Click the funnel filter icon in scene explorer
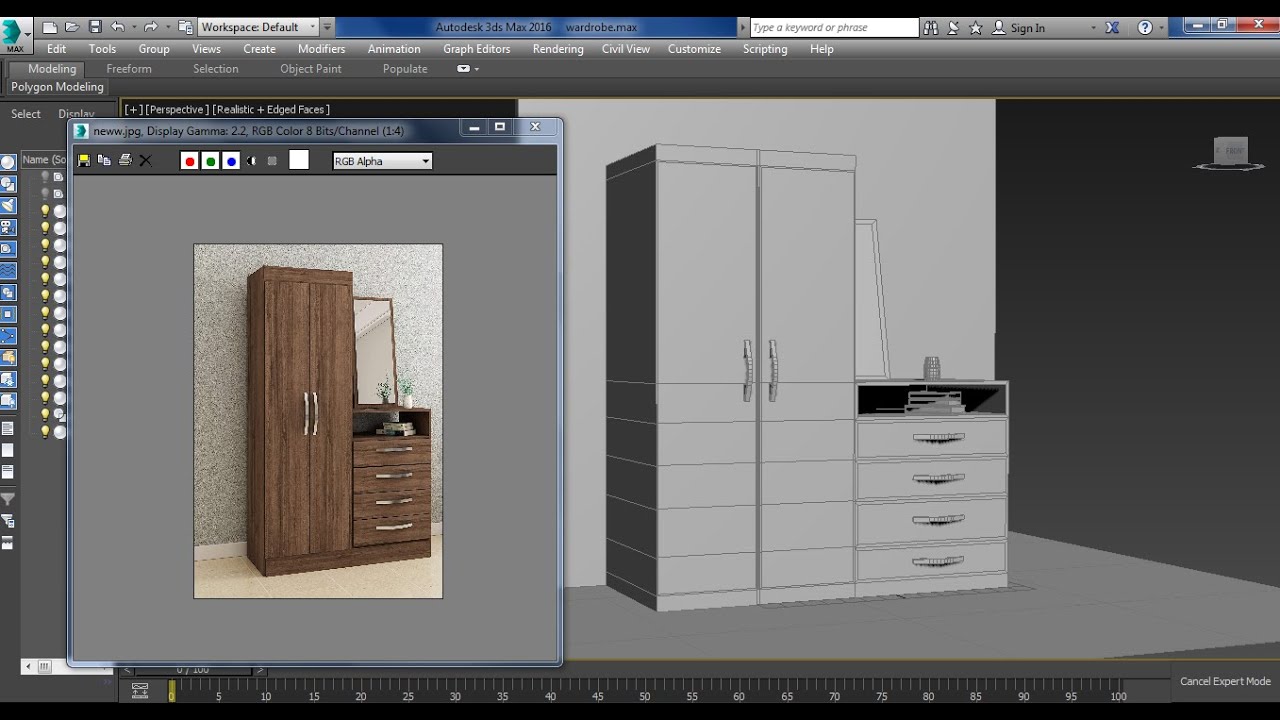This screenshot has height=720, width=1280. (8, 499)
